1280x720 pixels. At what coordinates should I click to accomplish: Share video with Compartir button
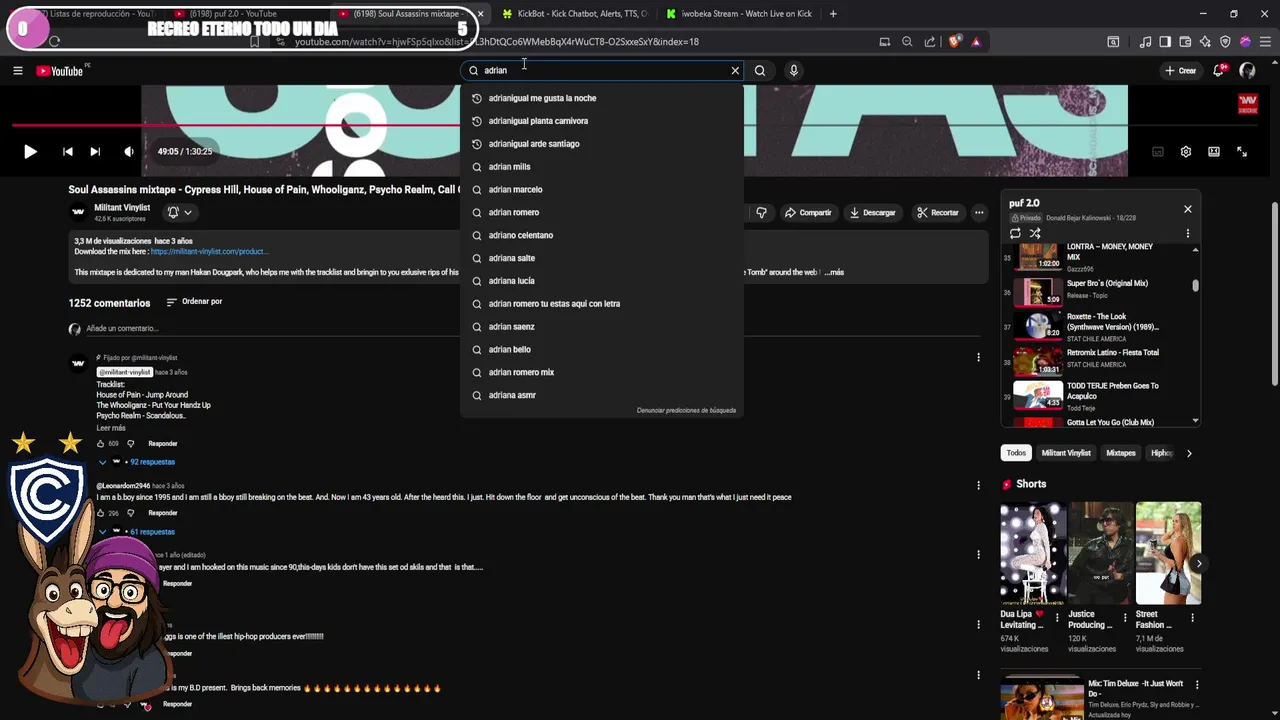click(x=808, y=212)
